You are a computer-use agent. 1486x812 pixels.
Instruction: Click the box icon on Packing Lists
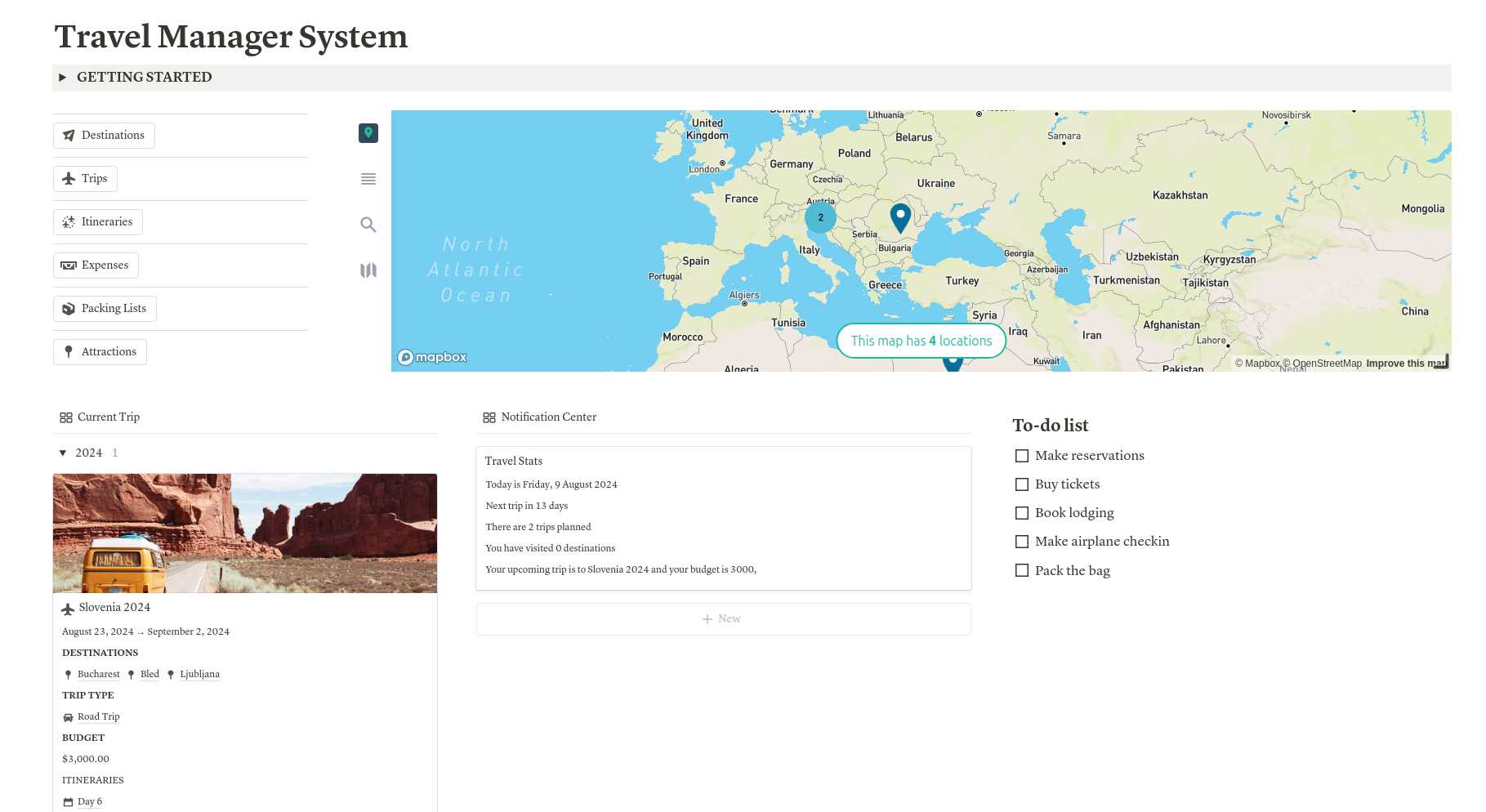pyautogui.click(x=69, y=309)
